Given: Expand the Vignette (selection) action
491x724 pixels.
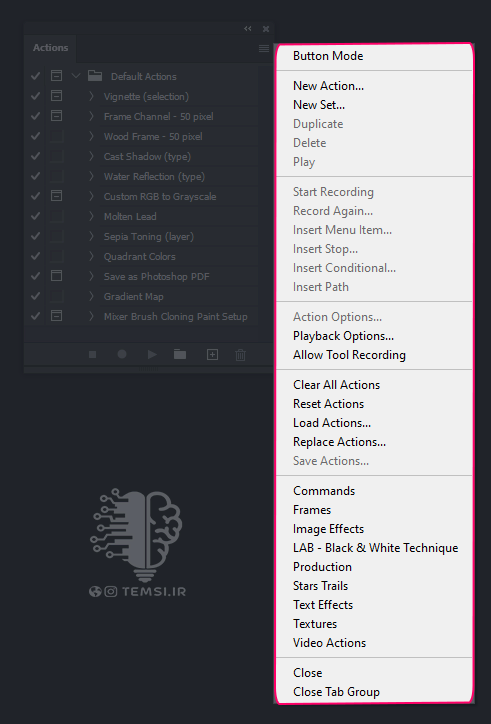Looking at the screenshot, I should click(91, 96).
